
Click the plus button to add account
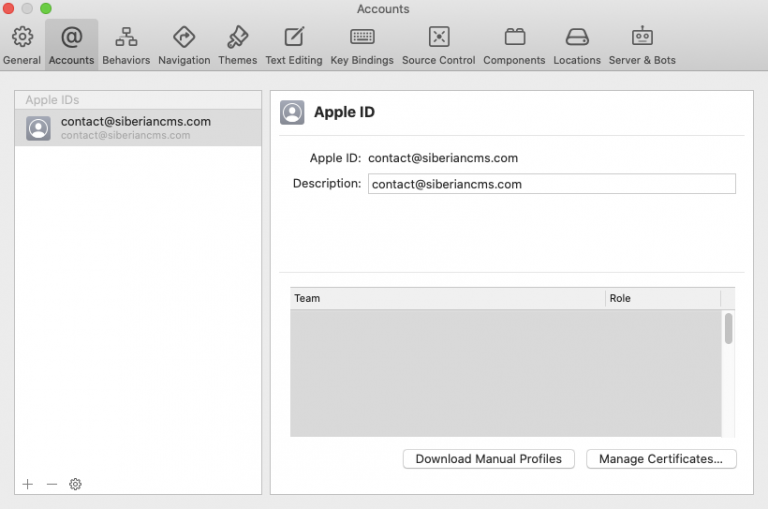tap(27, 484)
